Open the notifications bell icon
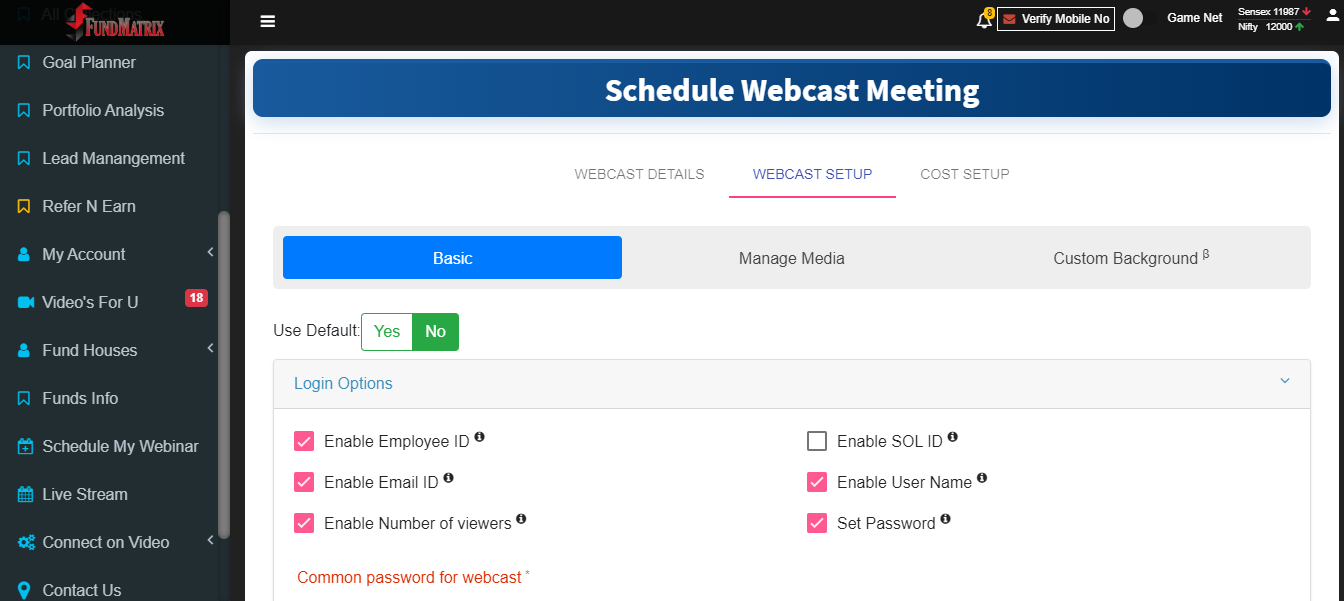The image size is (1344, 601). [984, 20]
